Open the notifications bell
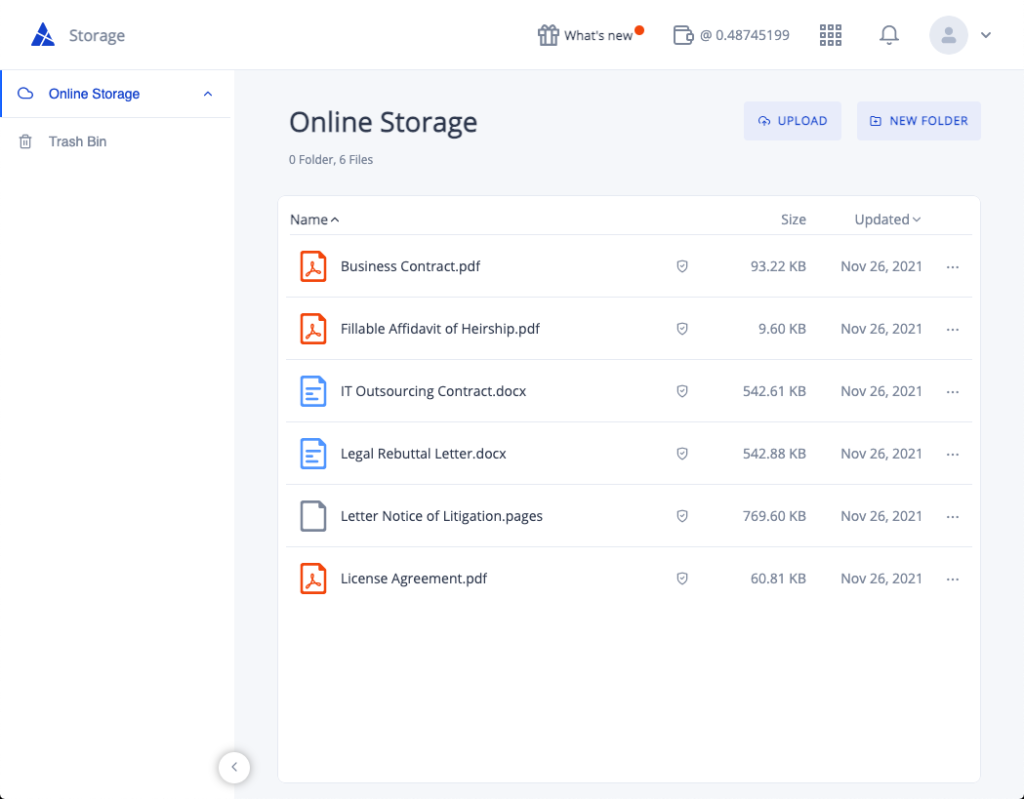 [x=889, y=35]
